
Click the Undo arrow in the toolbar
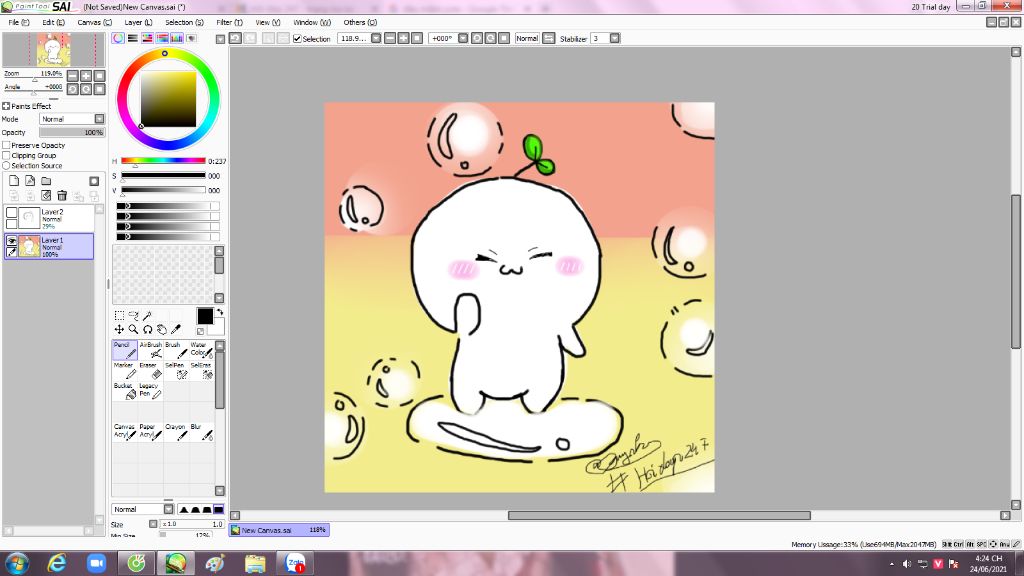point(235,39)
